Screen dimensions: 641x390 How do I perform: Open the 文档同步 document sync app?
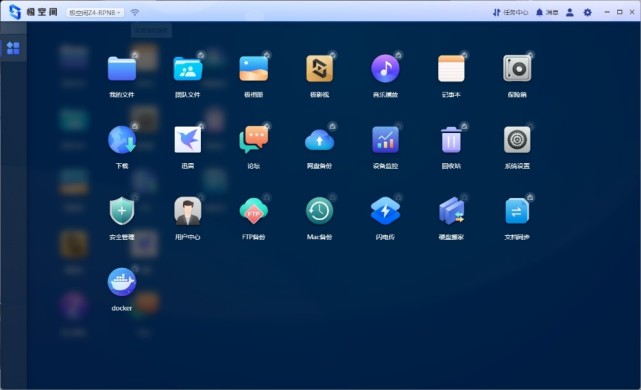point(517,211)
